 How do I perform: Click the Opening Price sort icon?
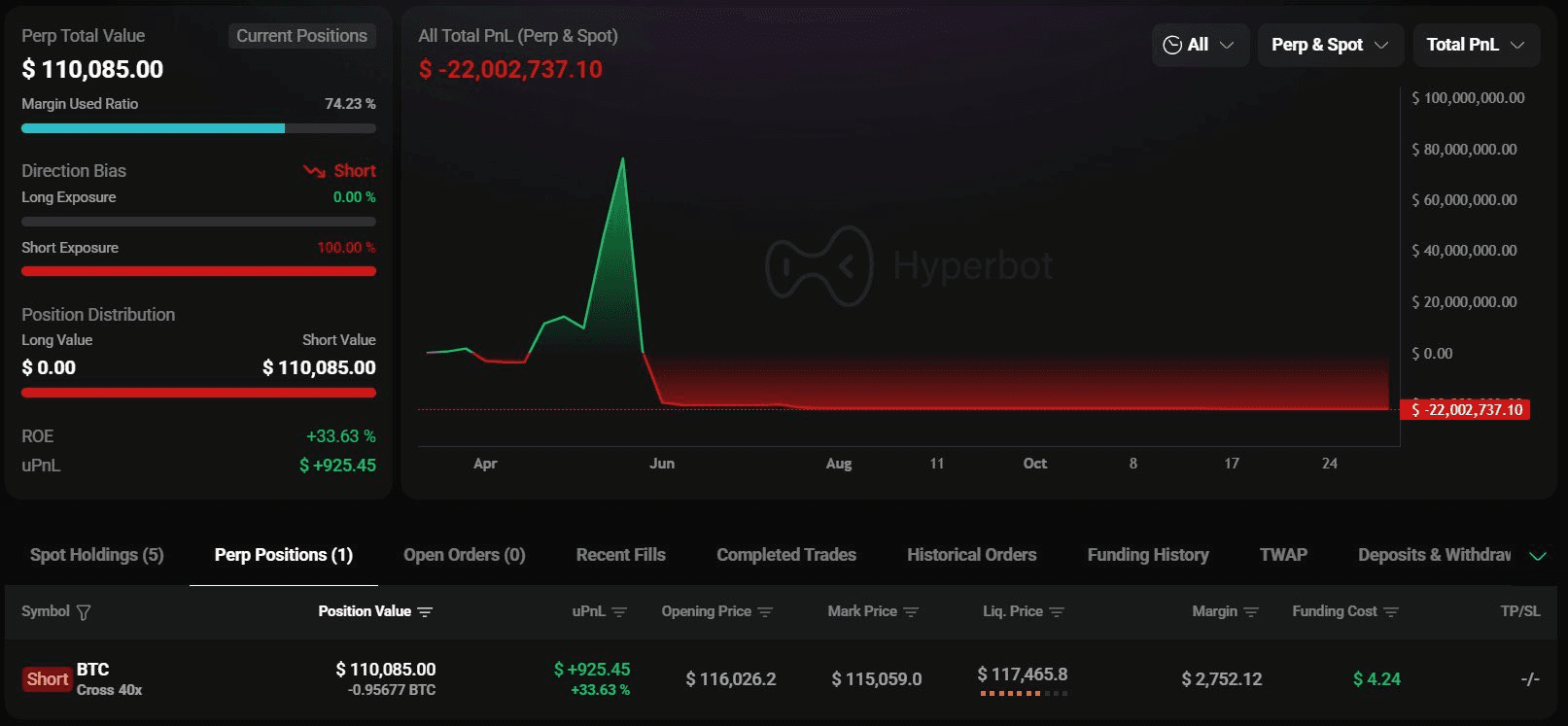coord(765,612)
